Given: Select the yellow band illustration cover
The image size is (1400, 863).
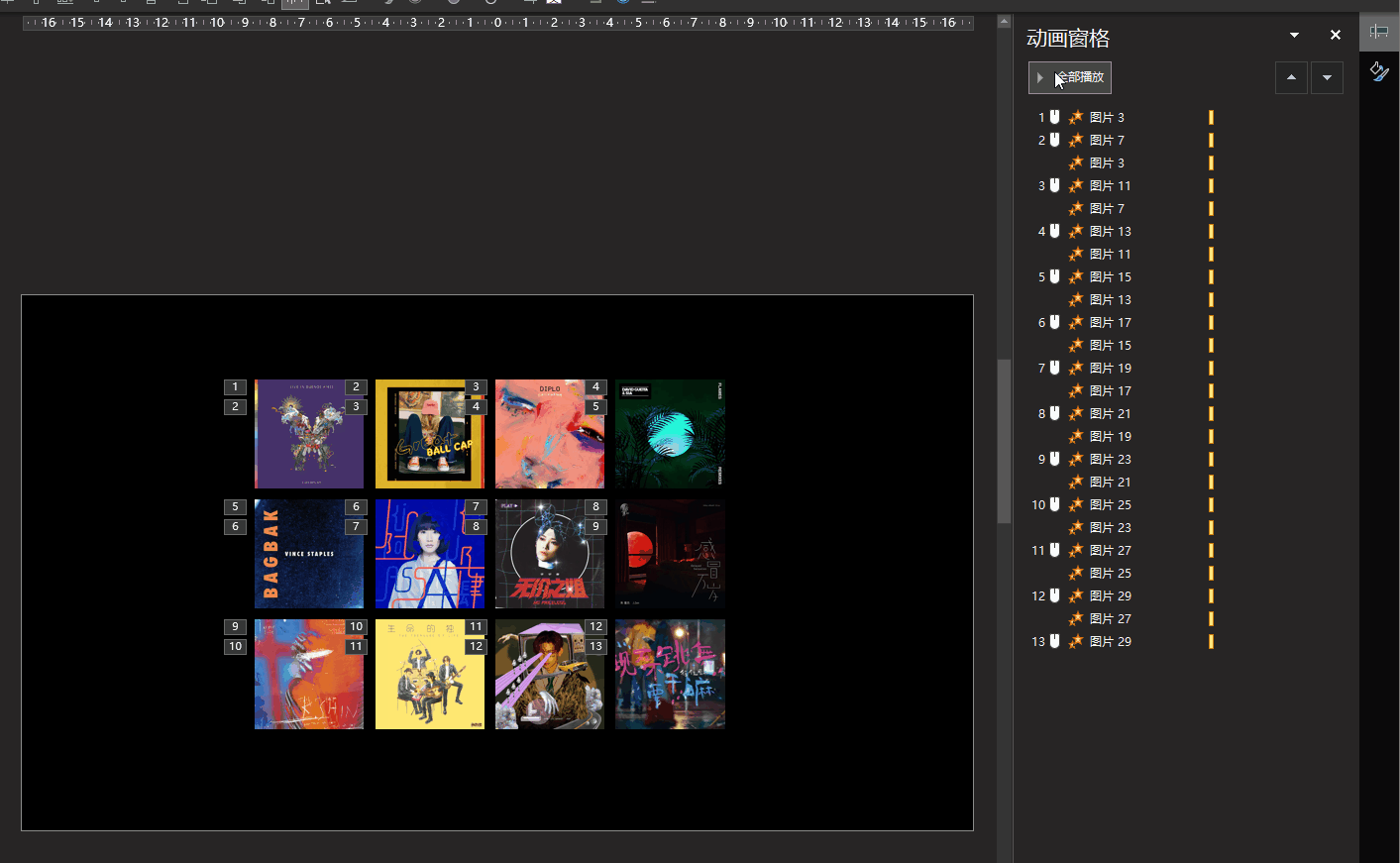Looking at the screenshot, I should tap(430, 674).
